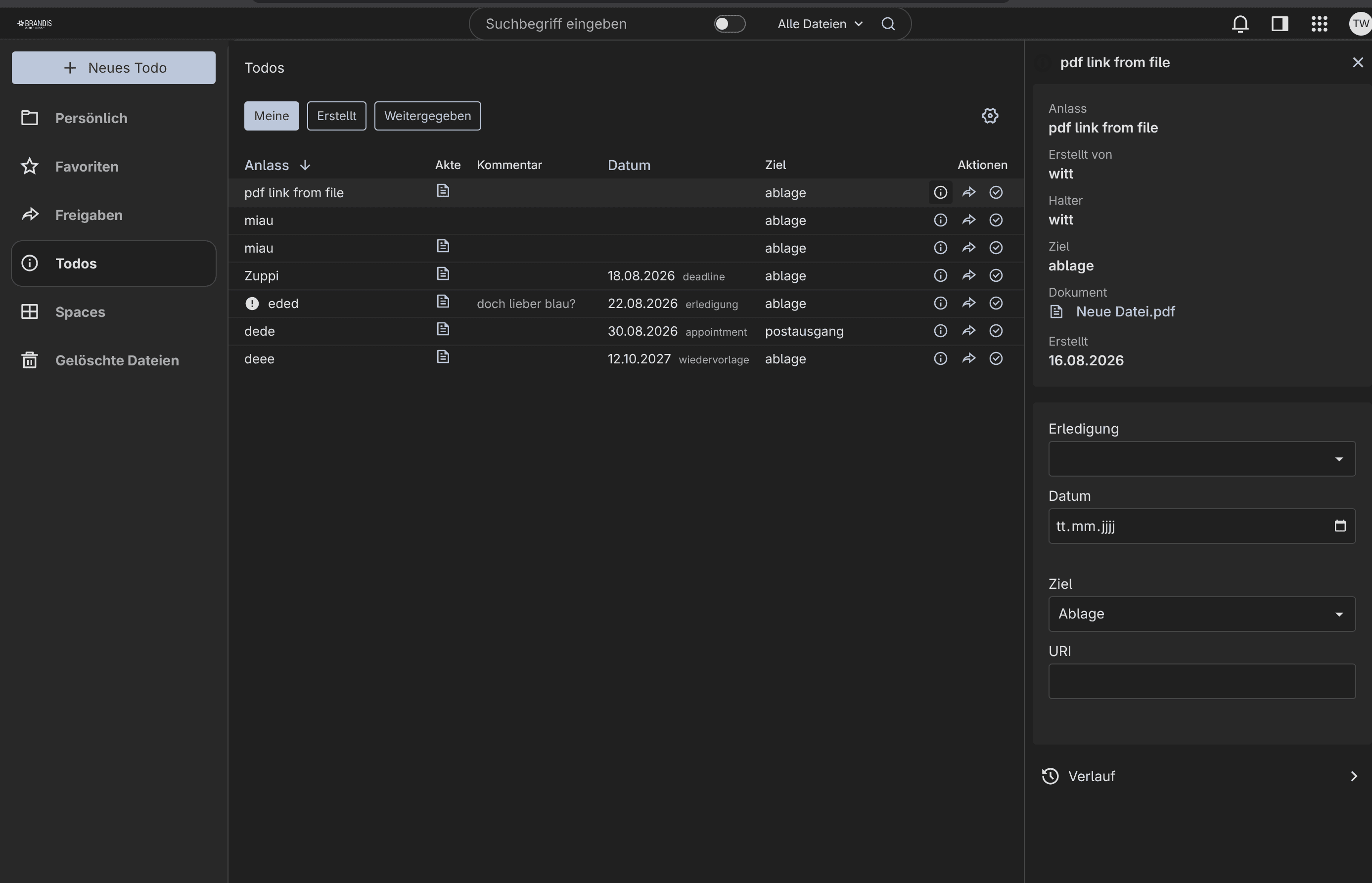This screenshot has width=1372, height=883.
Task: Click the date 30.08.2026 in dede row
Action: [x=642, y=331]
